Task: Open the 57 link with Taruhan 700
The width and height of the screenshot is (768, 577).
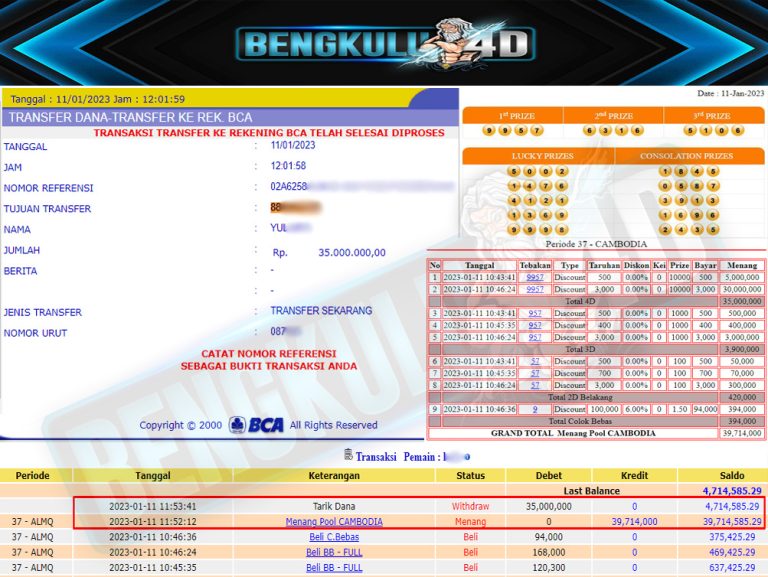Action: point(535,373)
